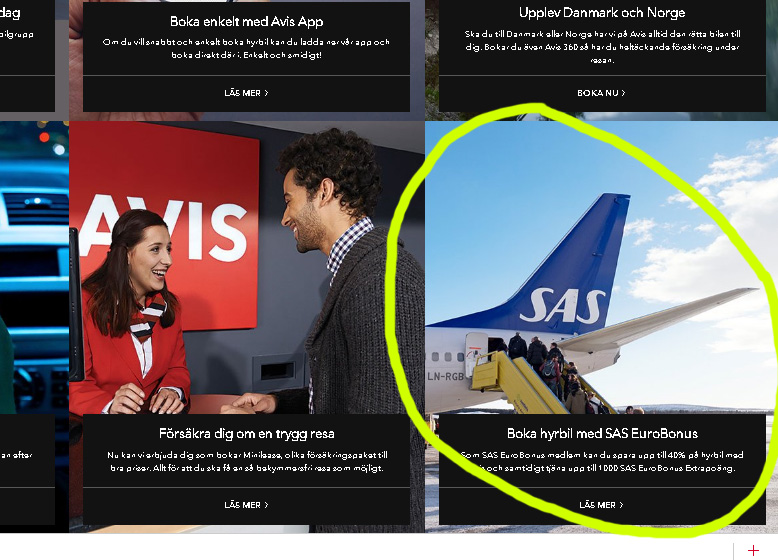778x560 pixels.
Task: Click the heading Upplev Danmark och Norge
Action: tap(602, 13)
